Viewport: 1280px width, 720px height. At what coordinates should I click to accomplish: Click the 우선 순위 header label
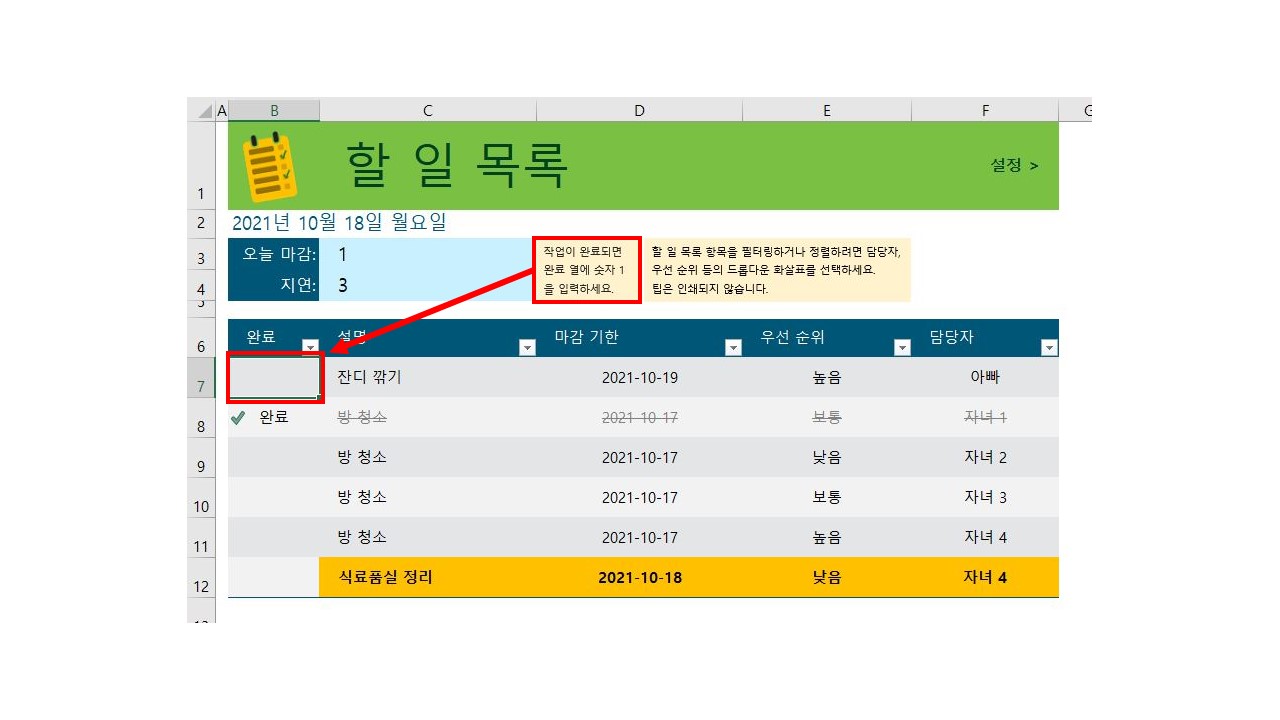tap(793, 337)
